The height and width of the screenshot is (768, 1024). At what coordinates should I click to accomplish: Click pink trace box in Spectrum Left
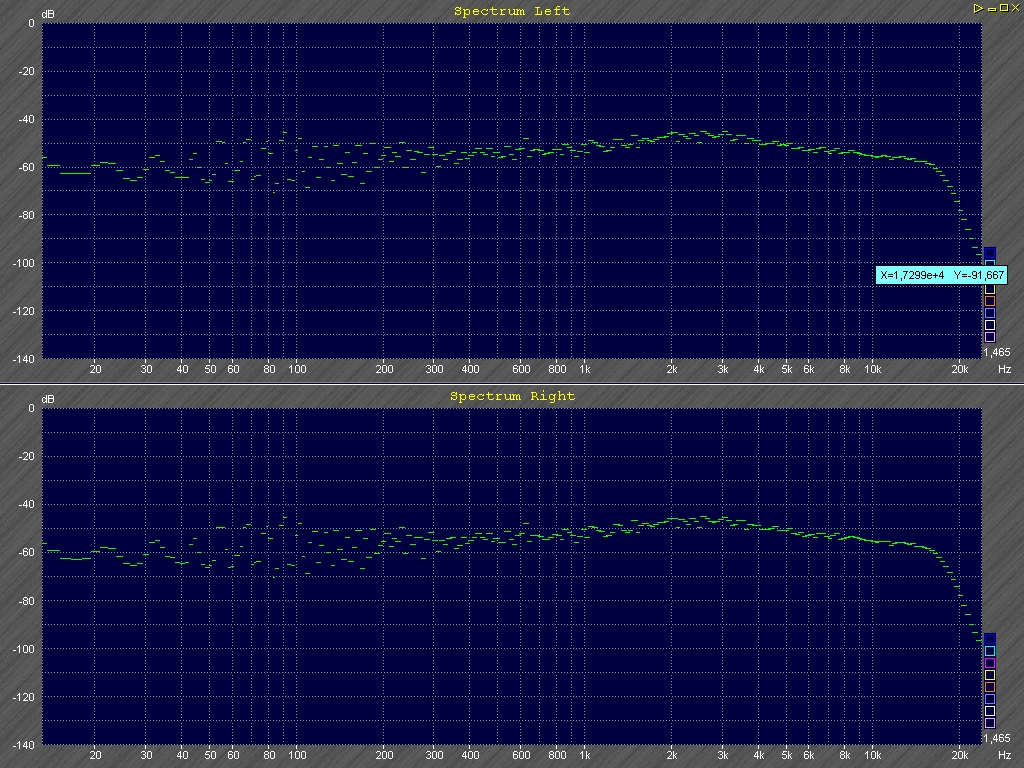coord(990,336)
